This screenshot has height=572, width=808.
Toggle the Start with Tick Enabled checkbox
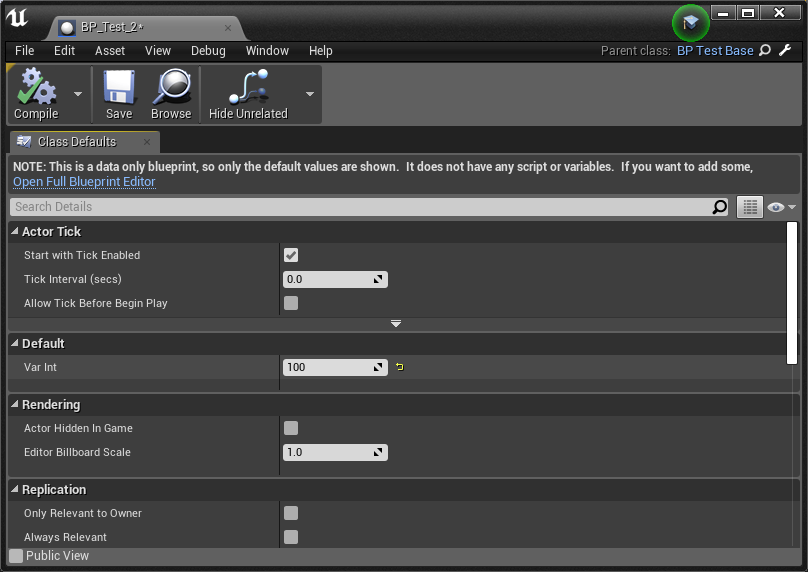pos(291,255)
